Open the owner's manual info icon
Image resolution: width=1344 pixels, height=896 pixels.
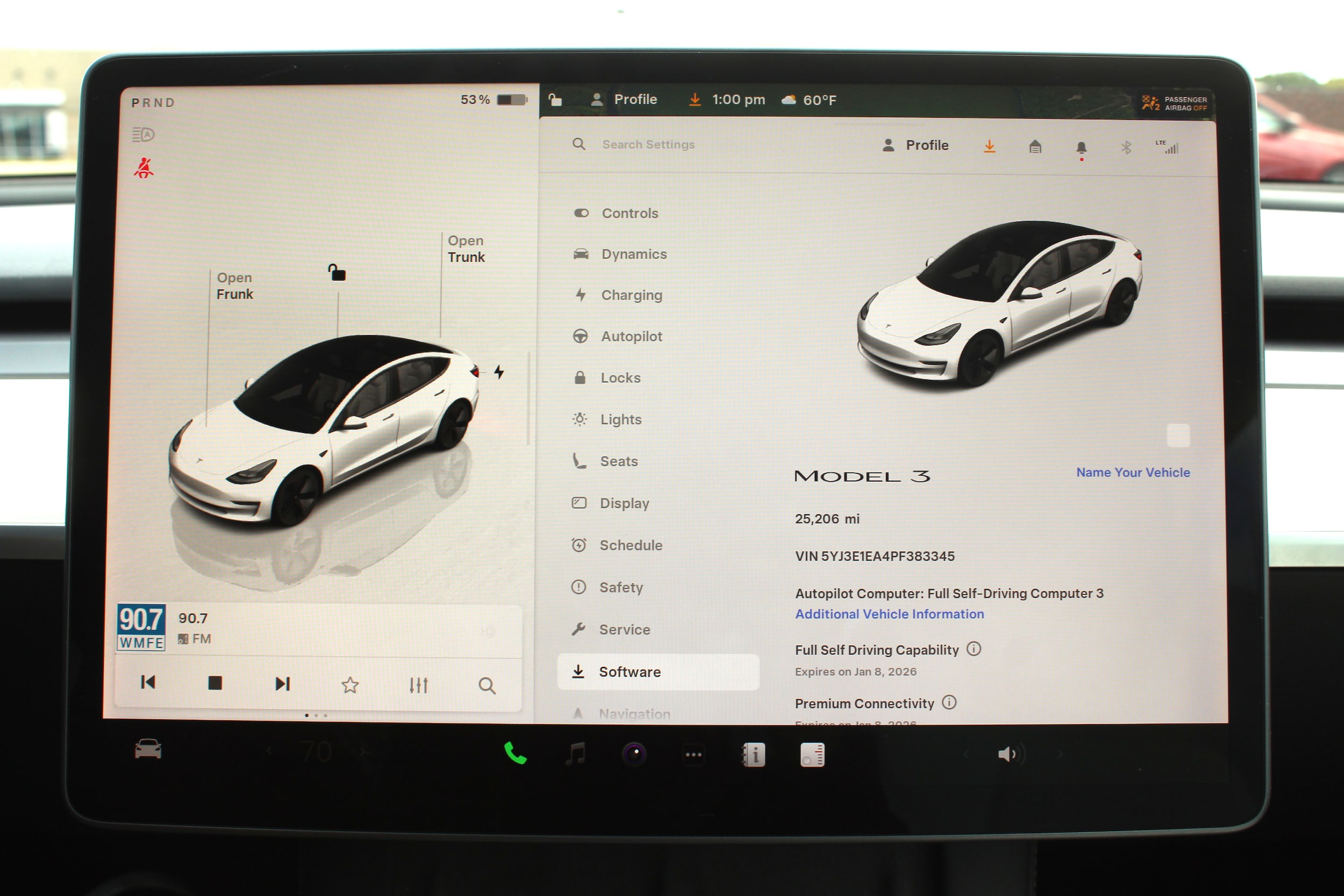(x=754, y=755)
